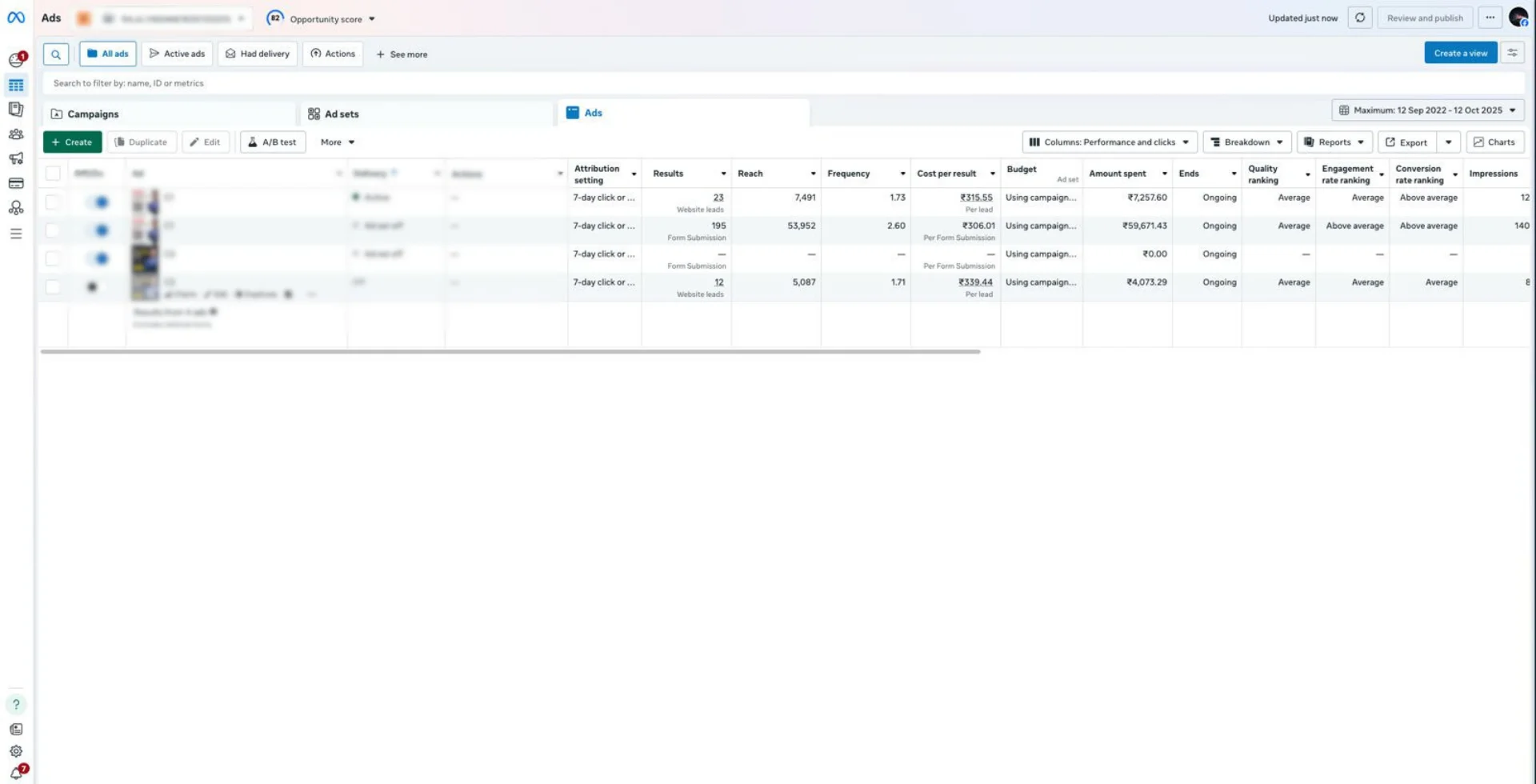Image resolution: width=1536 pixels, height=784 pixels.
Task: Toggle off the first ad's switch
Action: (x=98, y=202)
